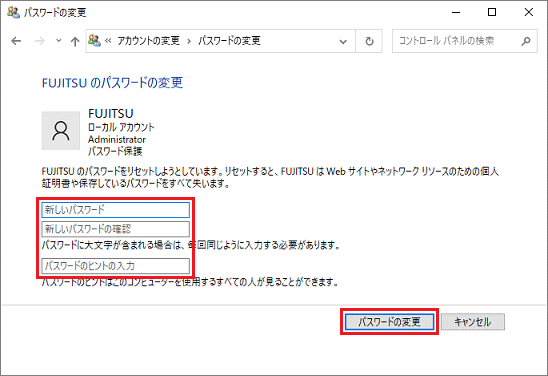Image resolution: width=548 pixels, height=376 pixels.
Task: Maximize the パスワードの変更 window
Action: [492, 13]
